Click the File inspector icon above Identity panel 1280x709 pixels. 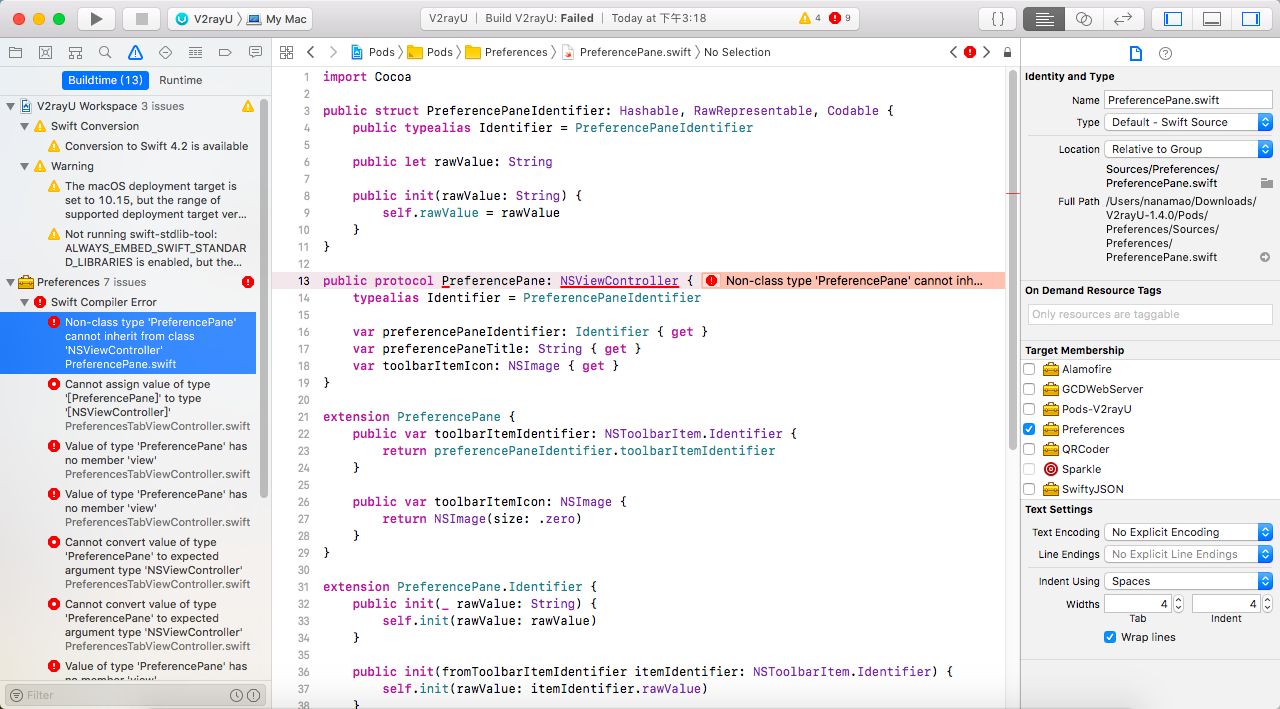click(x=1136, y=55)
